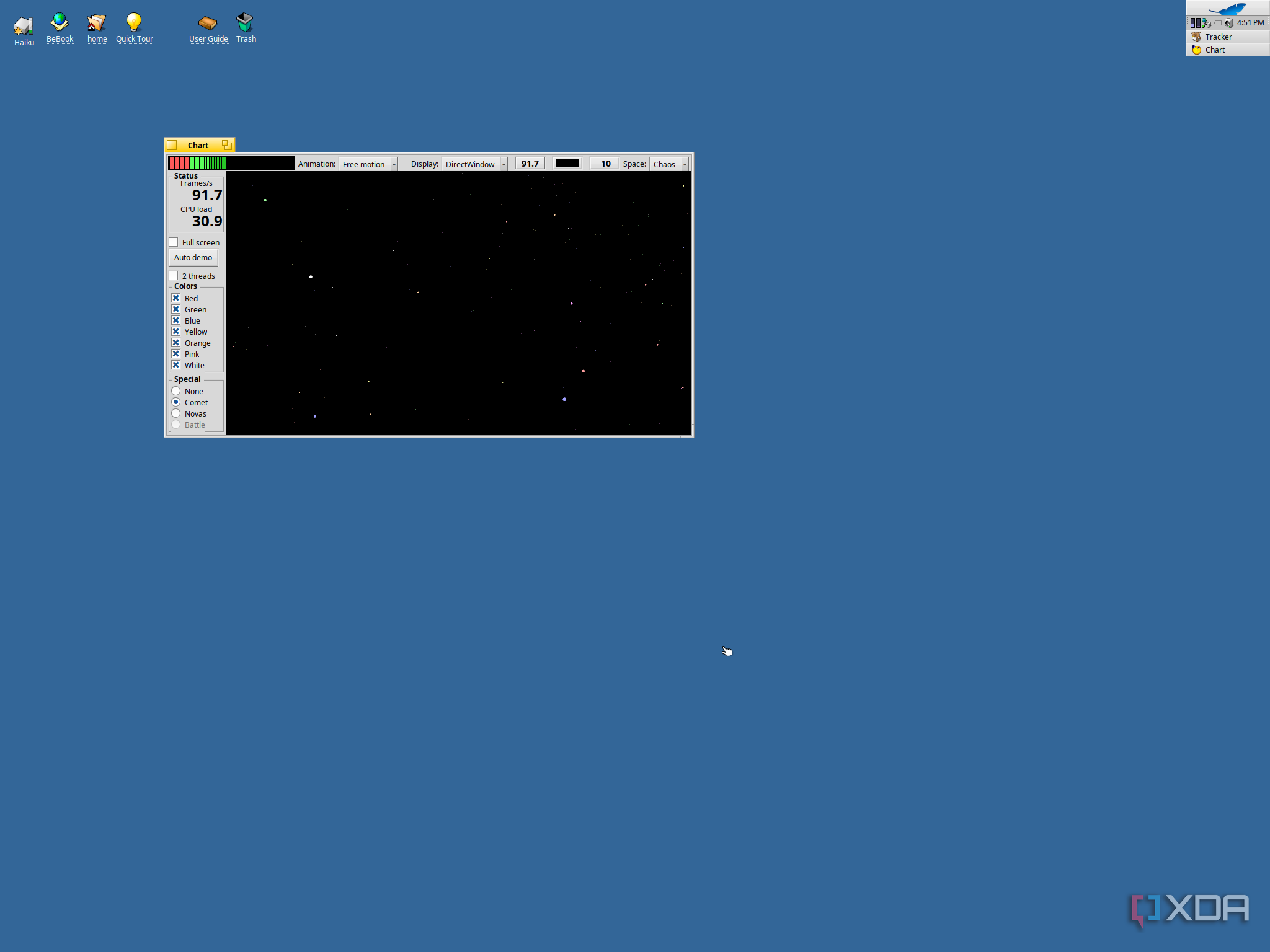Click the Haiku leaf menu in Deskbar
This screenshot has height=952, width=1270.
(1227, 8)
